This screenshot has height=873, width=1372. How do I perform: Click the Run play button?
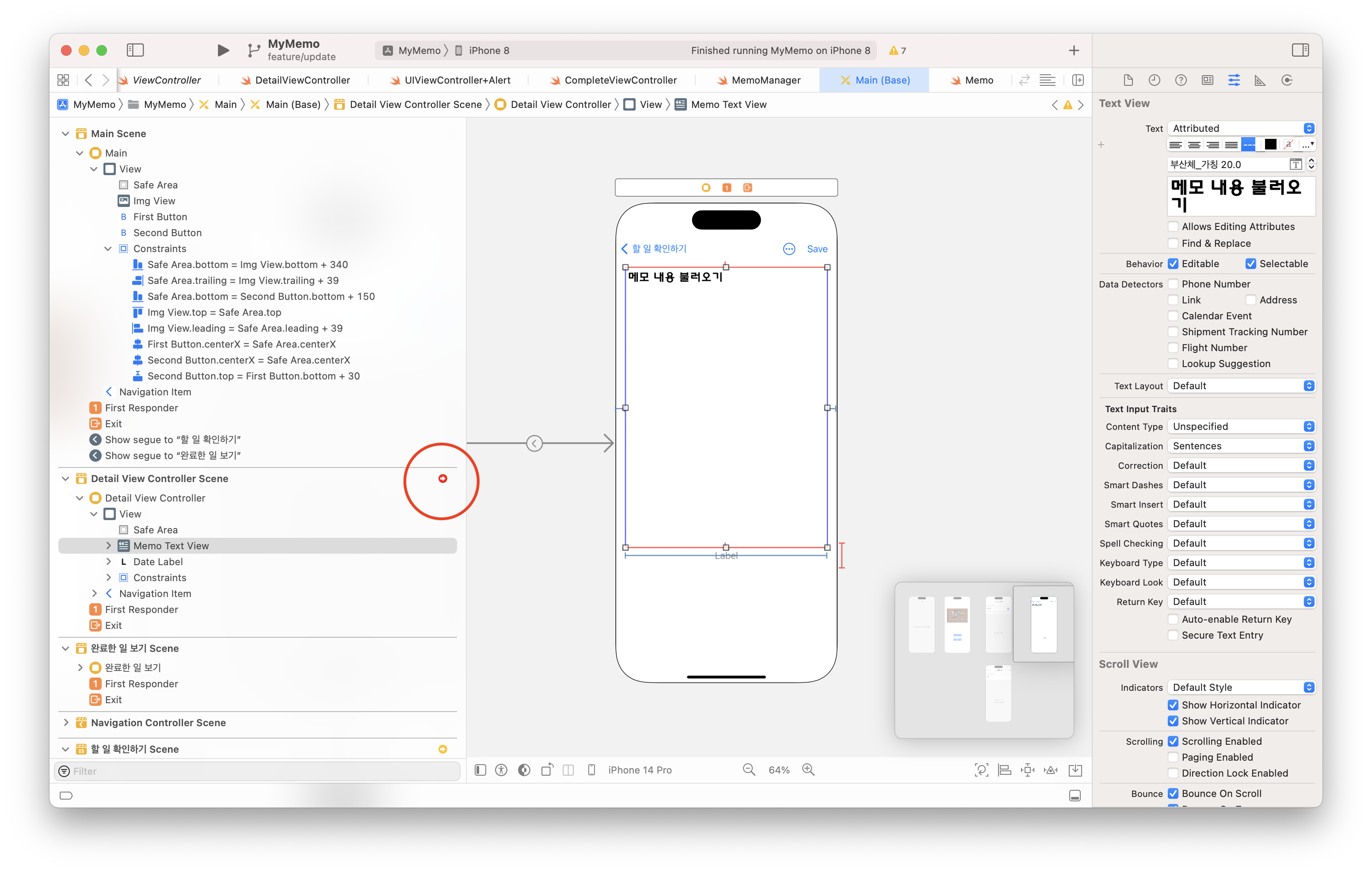click(x=223, y=50)
